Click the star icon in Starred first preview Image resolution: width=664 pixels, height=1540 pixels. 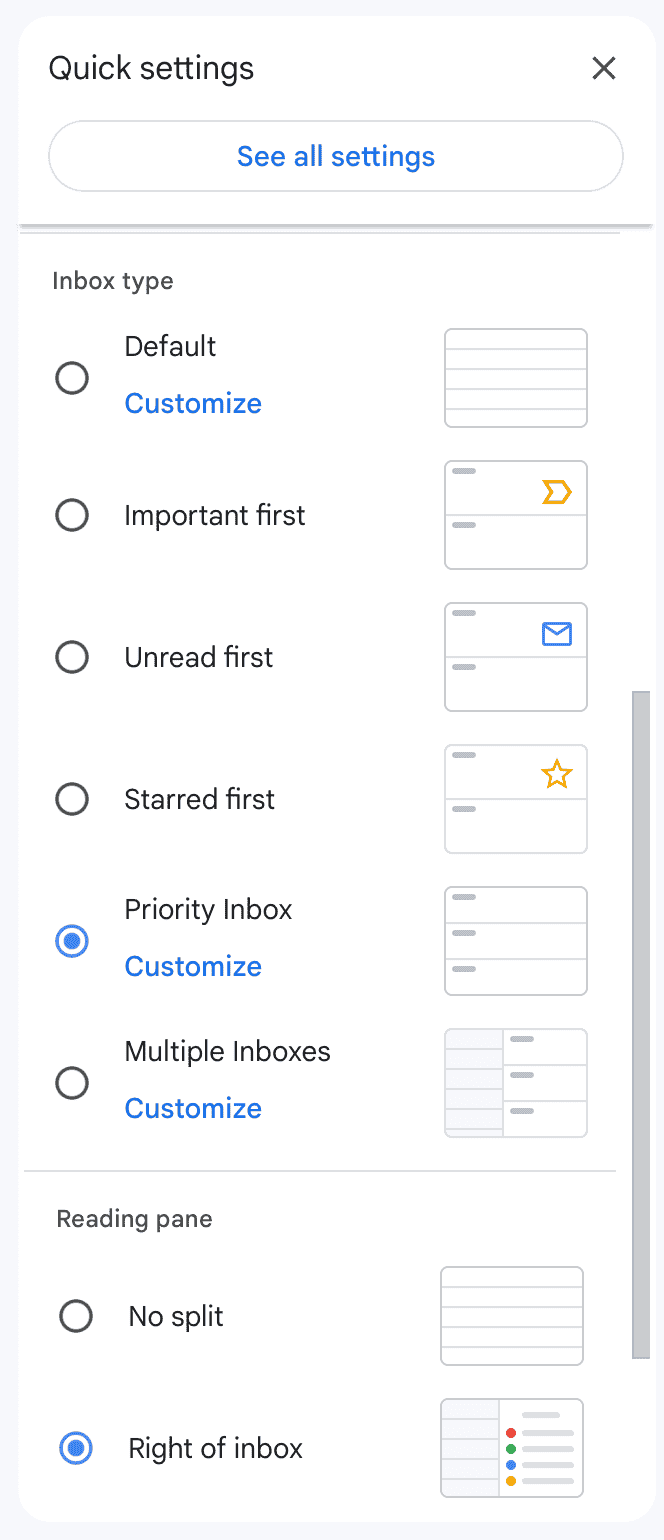(x=557, y=774)
